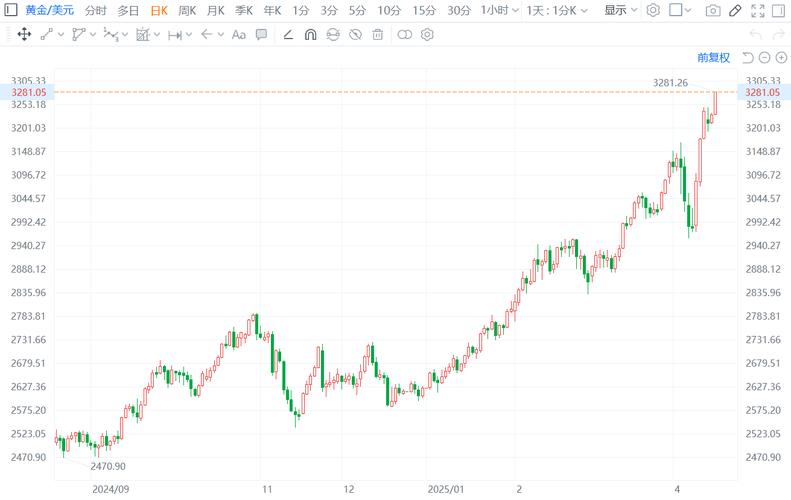Switch to 多日 tab
The height and width of the screenshot is (500, 791).
(x=128, y=10)
